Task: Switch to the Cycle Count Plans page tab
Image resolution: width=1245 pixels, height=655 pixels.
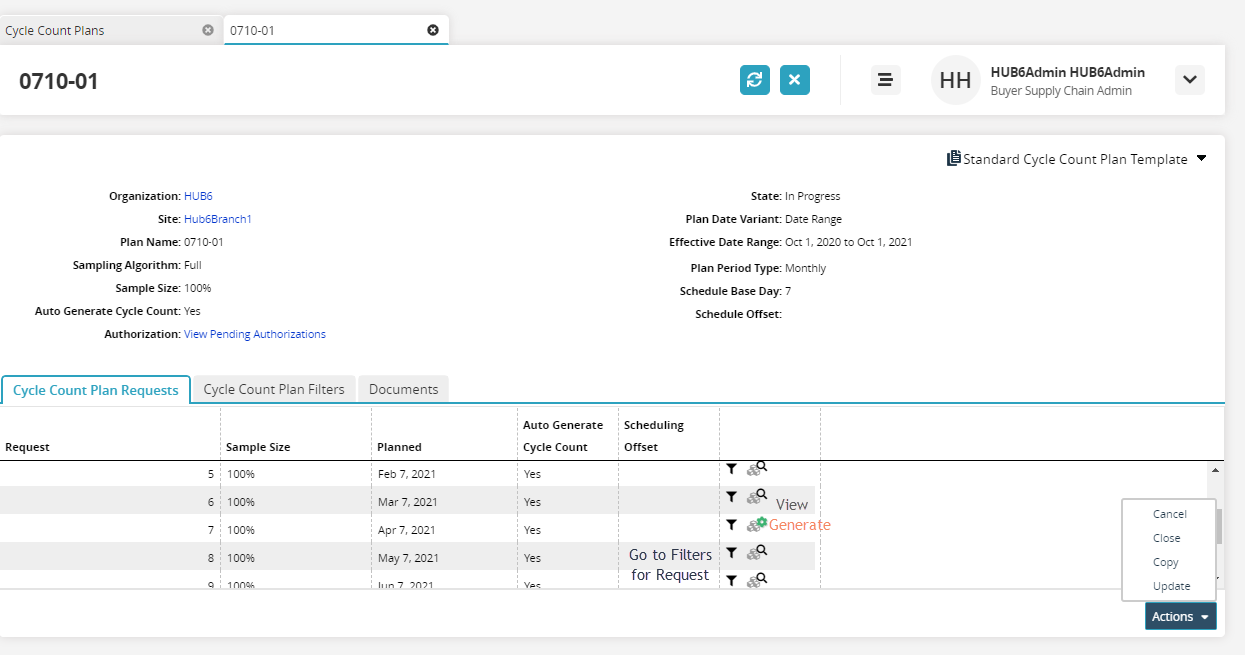Action: (55, 30)
